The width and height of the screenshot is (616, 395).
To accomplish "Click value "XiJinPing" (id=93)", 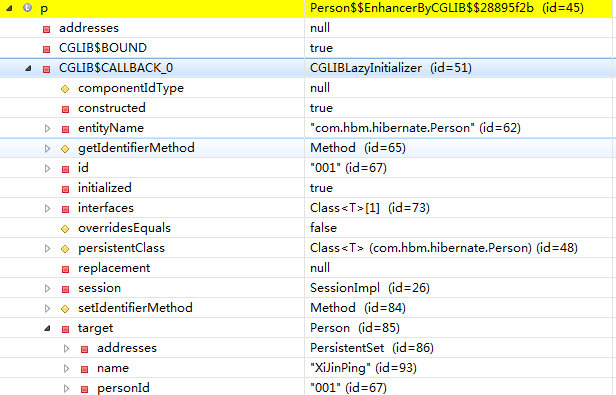I will point(363,368).
